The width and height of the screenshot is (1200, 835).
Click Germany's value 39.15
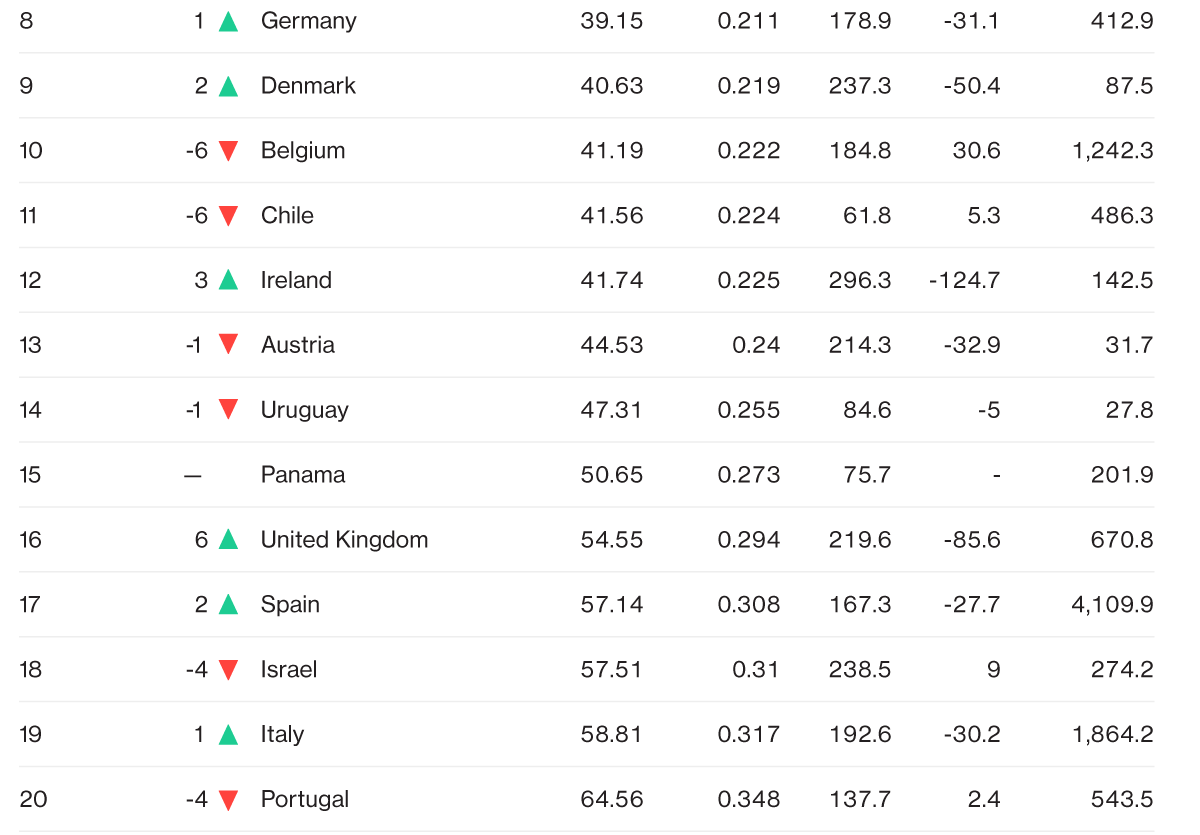point(611,21)
